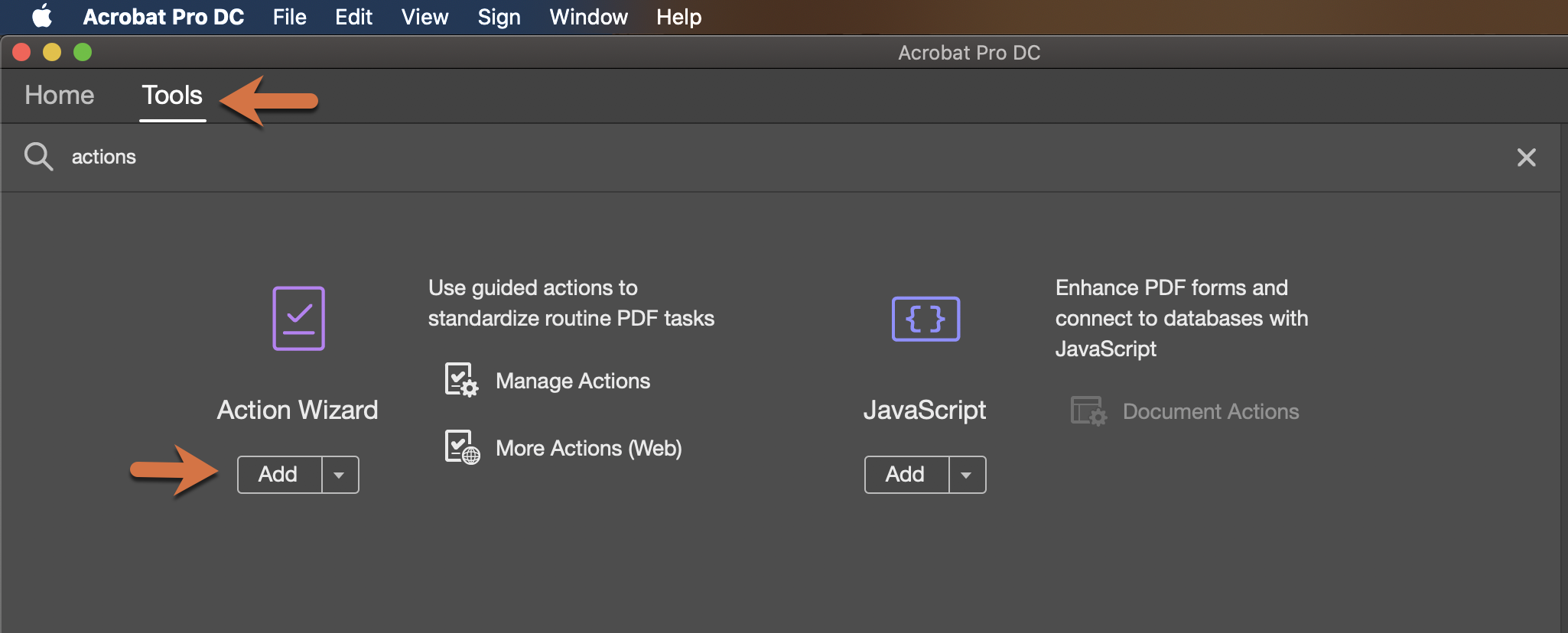Add the Action Wizard tool
This screenshot has width=1568, height=633.
pyautogui.click(x=279, y=475)
